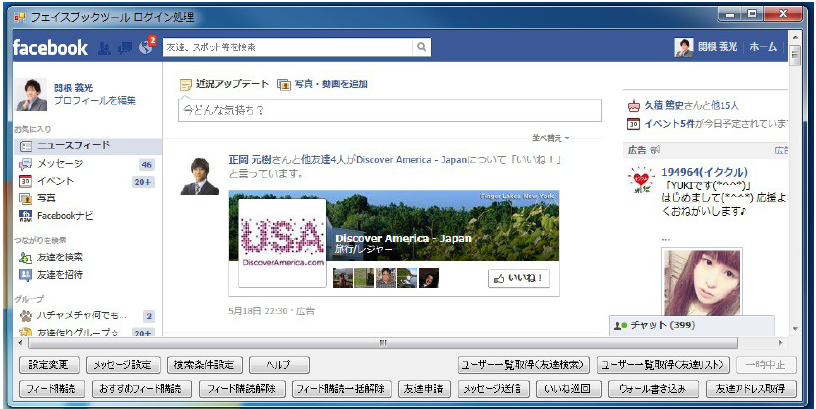816x409 pixels.
Task: Click the 設定変更 button
Action: pyautogui.click(x=49, y=365)
